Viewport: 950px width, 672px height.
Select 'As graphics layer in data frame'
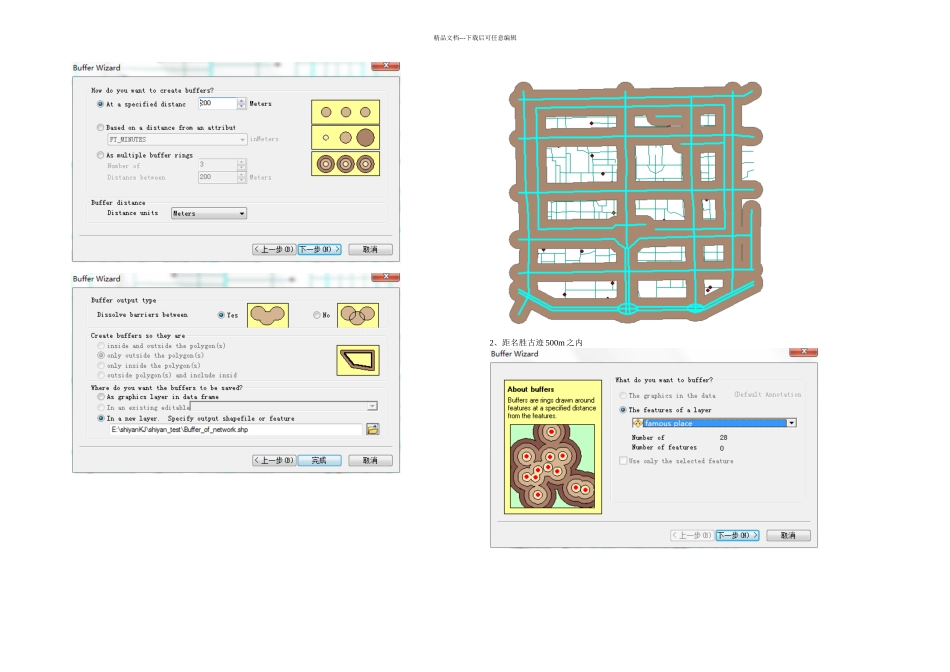tap(101, 397)
